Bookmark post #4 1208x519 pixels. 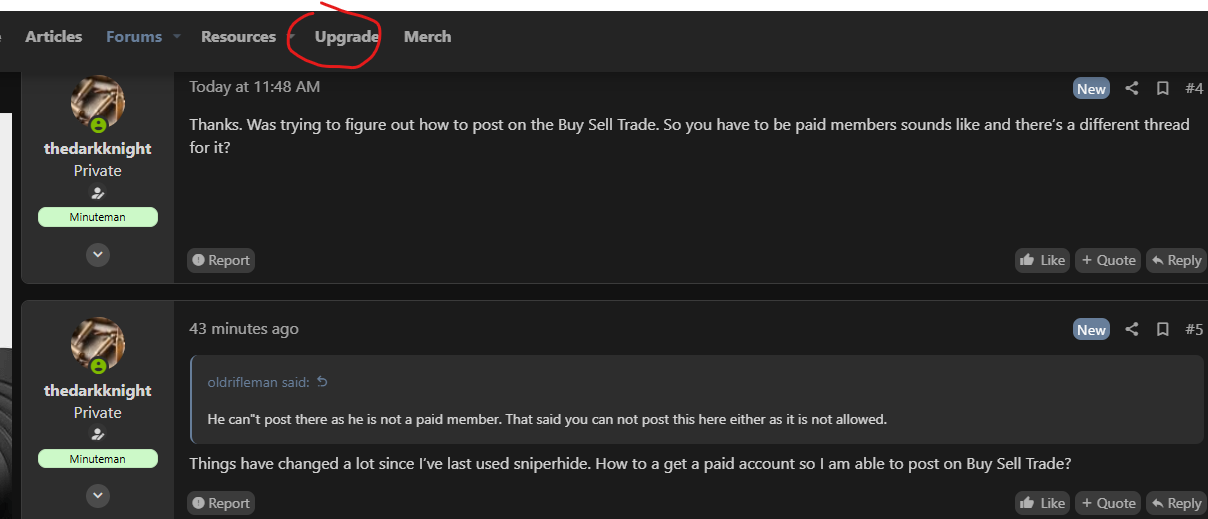coord(1163,88)
